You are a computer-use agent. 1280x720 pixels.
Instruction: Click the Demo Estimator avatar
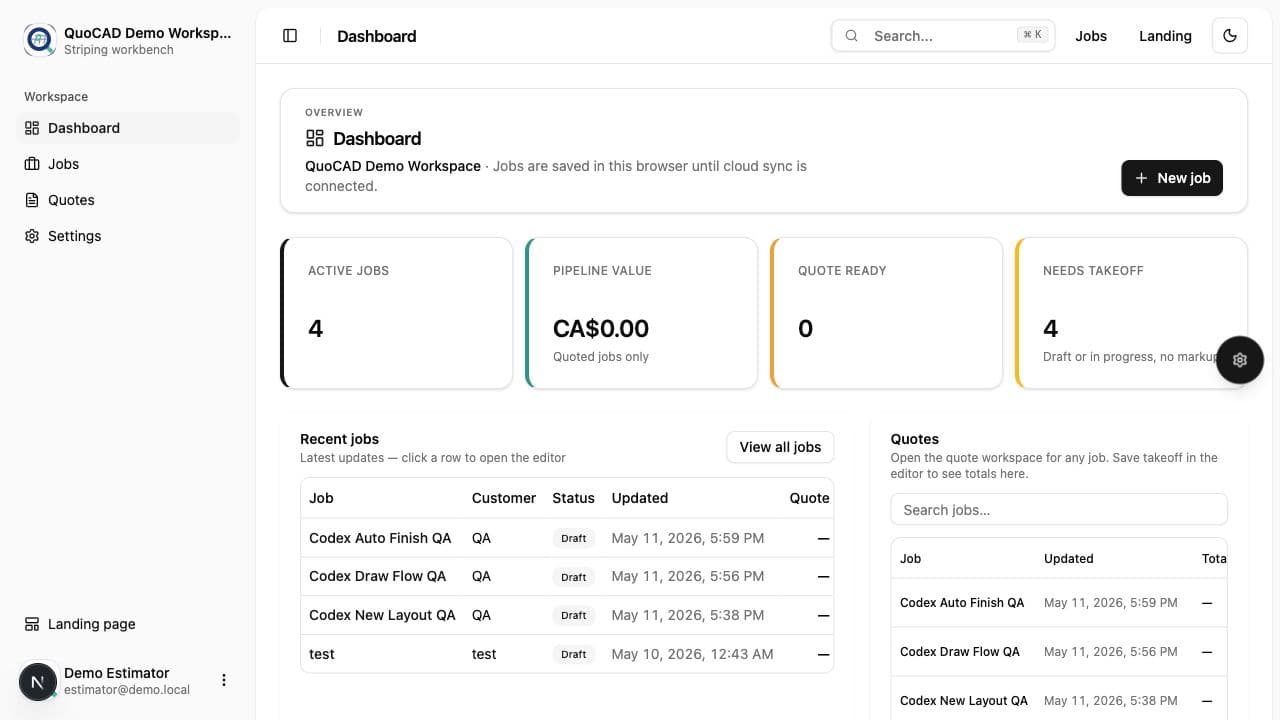pyautogui.click(x=38, y=682)
